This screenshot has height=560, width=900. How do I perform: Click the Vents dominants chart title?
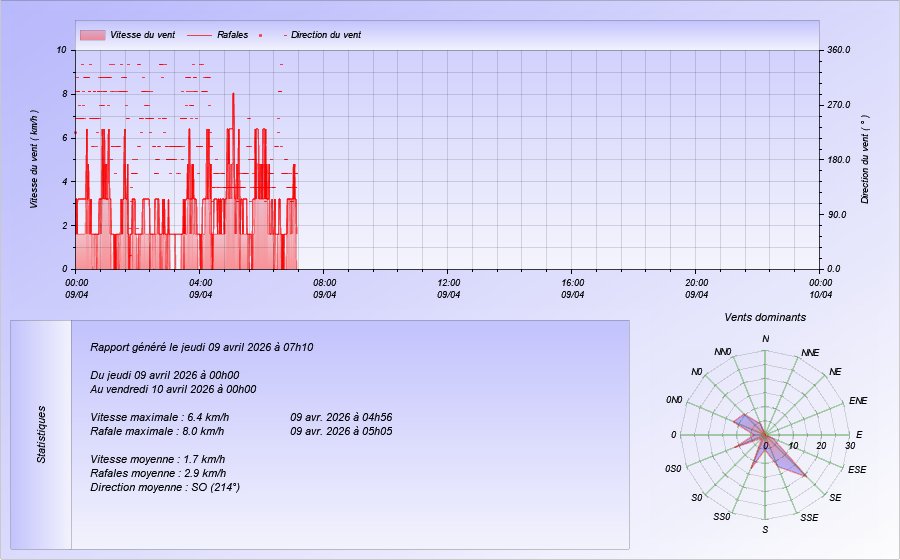tap(765, 317)
